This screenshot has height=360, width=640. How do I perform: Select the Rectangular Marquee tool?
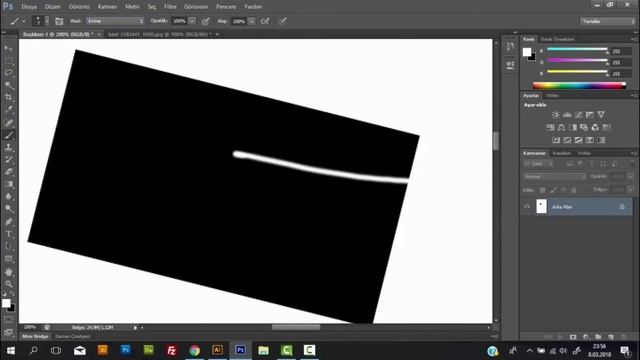click(x=9, y=61)
